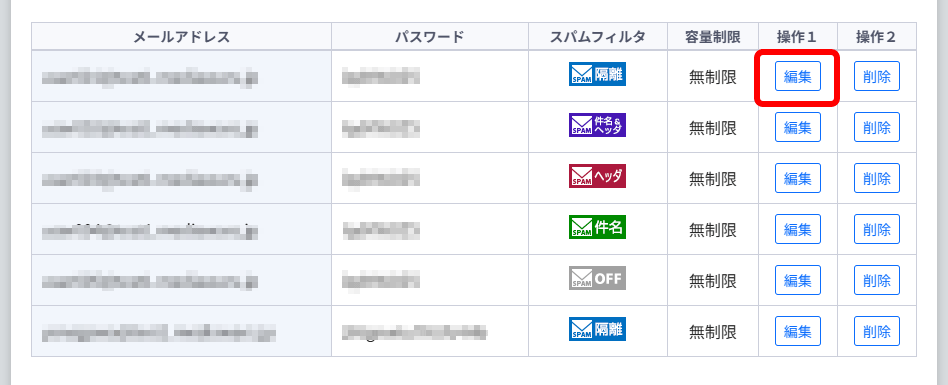948x385 pixels.
Task: Click the gray spam OFF icon
Action: click(597, 279)
